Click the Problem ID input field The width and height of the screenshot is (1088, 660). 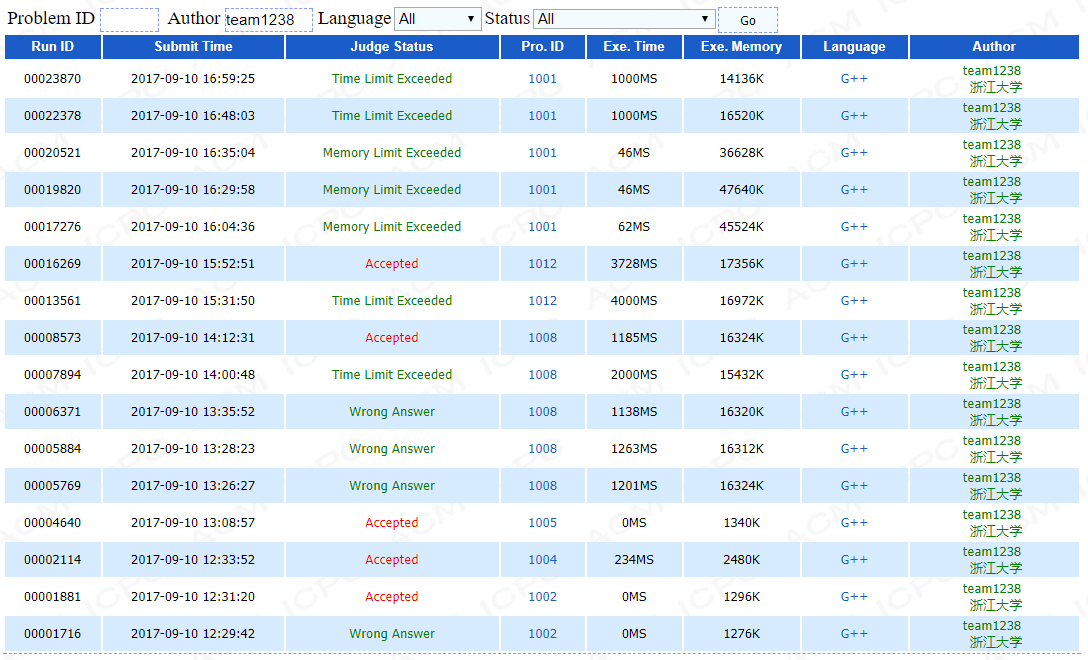pos(129,20)
